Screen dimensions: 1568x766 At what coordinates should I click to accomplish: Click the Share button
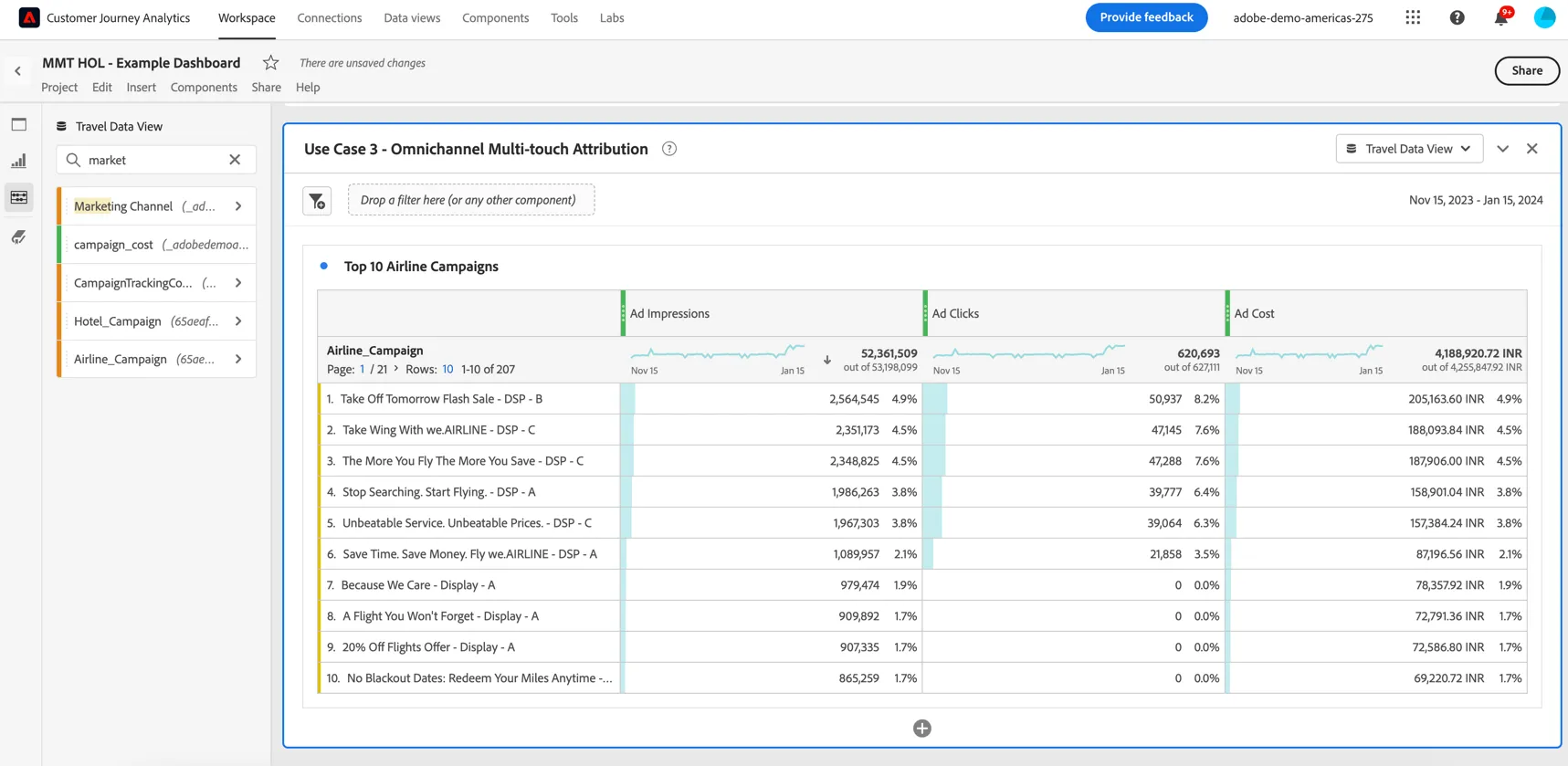pyautogui.click(x=1527, y=70)
